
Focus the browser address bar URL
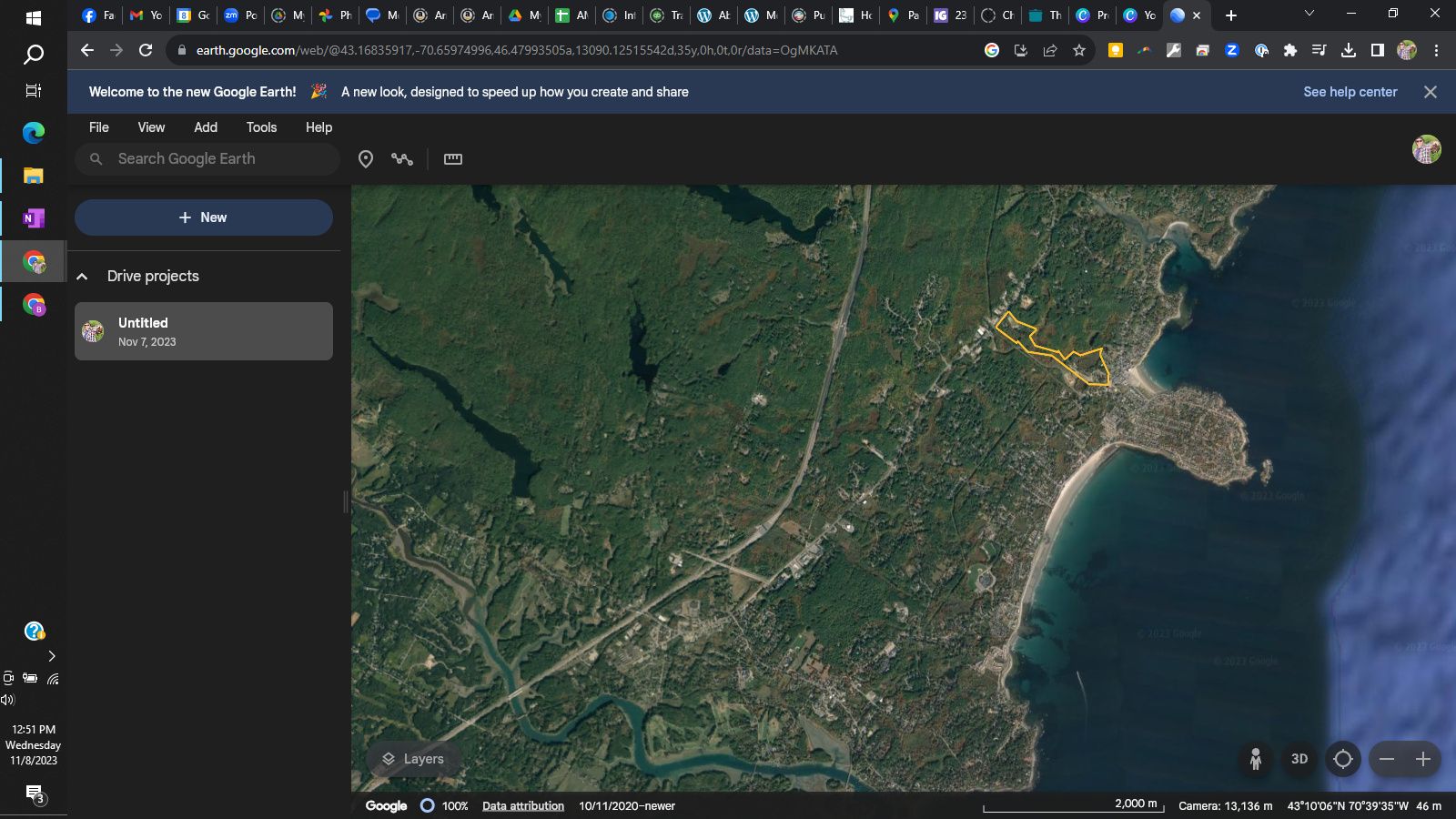[517, 50]
